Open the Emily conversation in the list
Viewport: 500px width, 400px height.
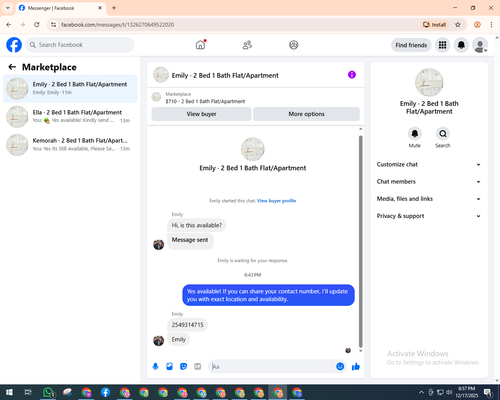click(x=70, y=89)
